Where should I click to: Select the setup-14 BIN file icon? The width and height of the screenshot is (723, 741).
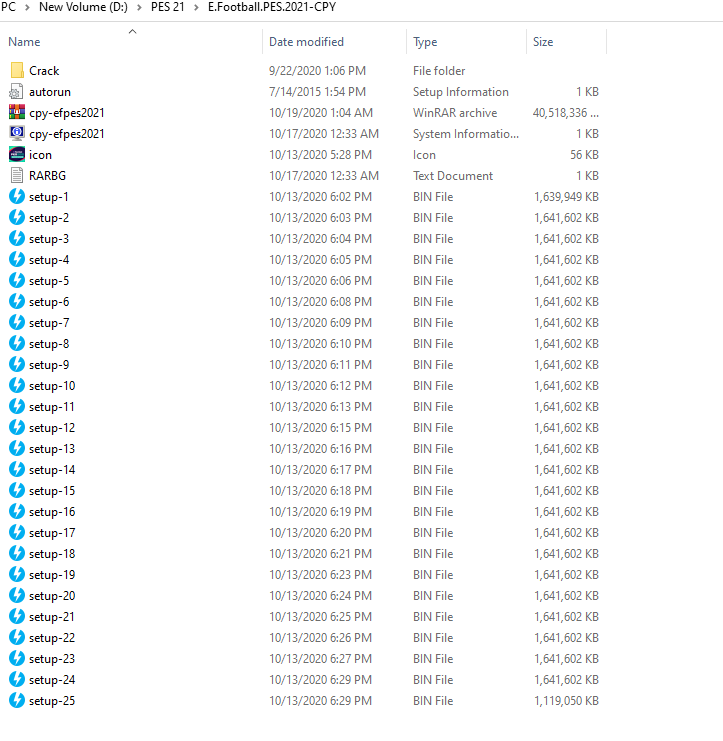17,469
